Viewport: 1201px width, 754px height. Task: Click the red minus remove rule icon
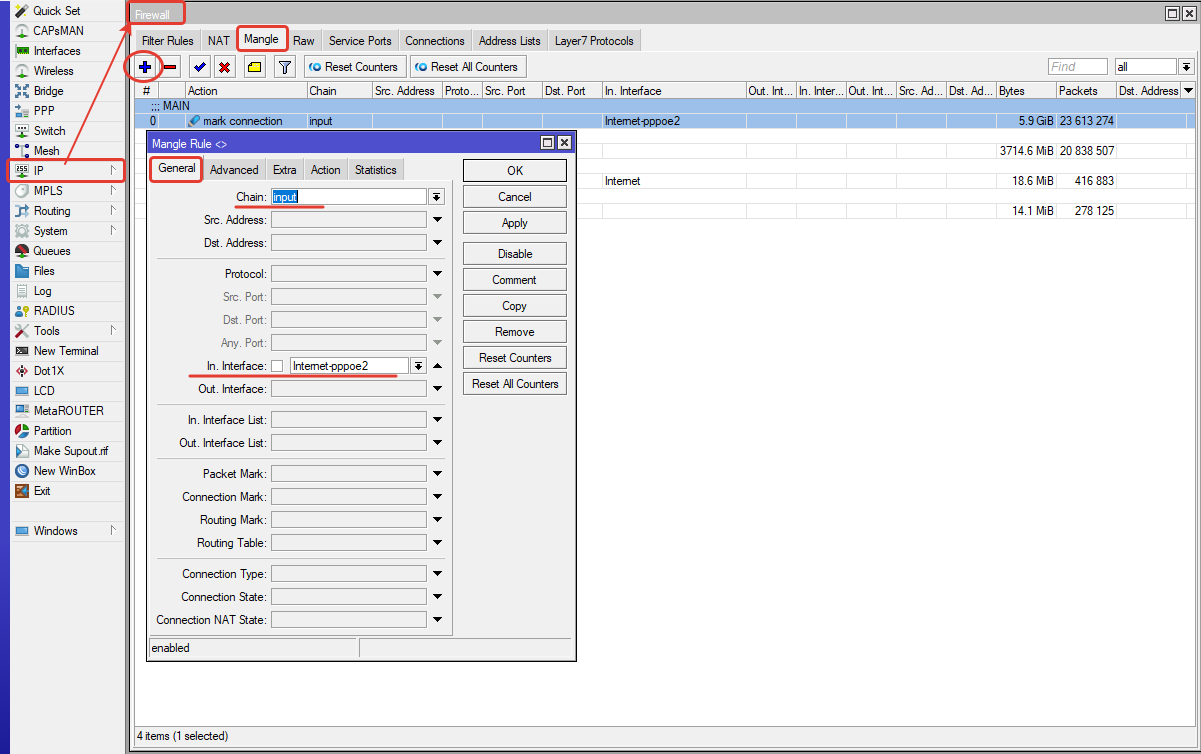coord(170,67)
